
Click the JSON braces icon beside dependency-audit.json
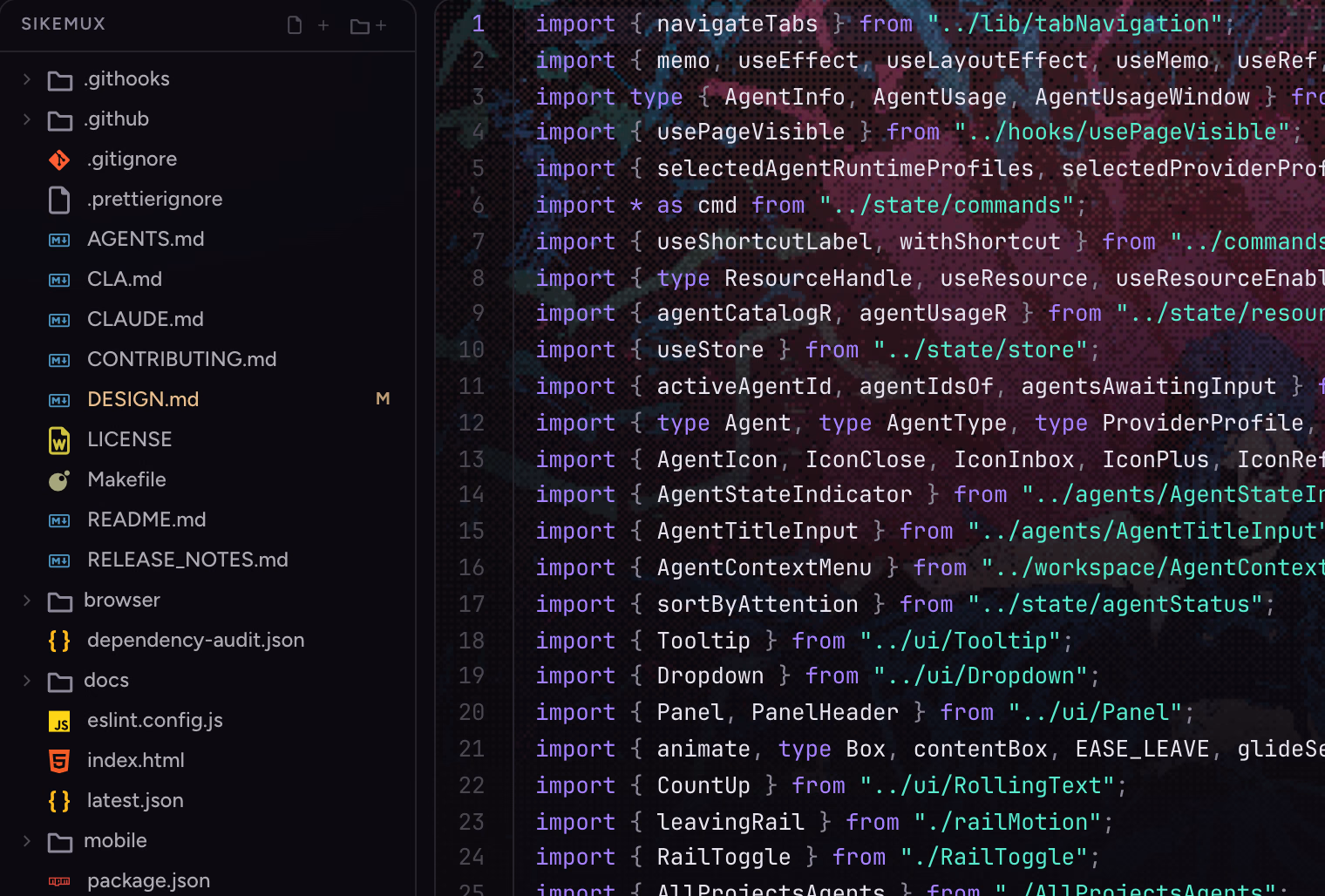pyautogui.click(x=59, y=641)
